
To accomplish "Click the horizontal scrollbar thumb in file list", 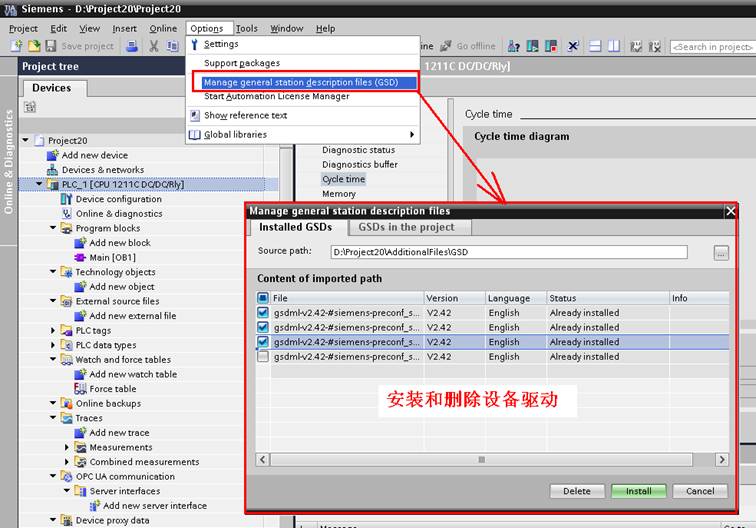I will point(481,460).
